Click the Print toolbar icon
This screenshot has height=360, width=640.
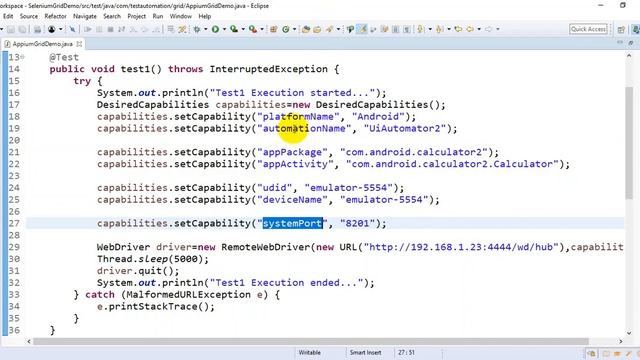pyautogui.click(x=37, y=29)
